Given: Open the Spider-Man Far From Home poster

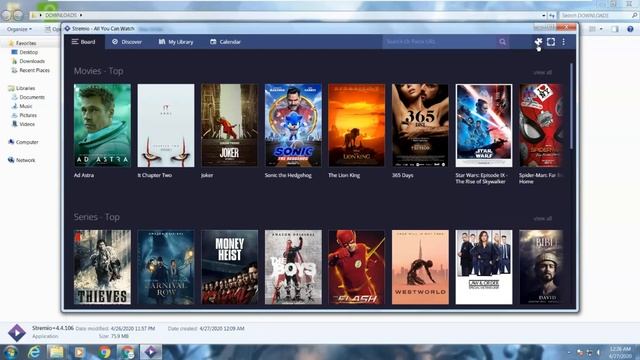Looking at the screenshot, I should pyautogui.click(x=542, y=125).
